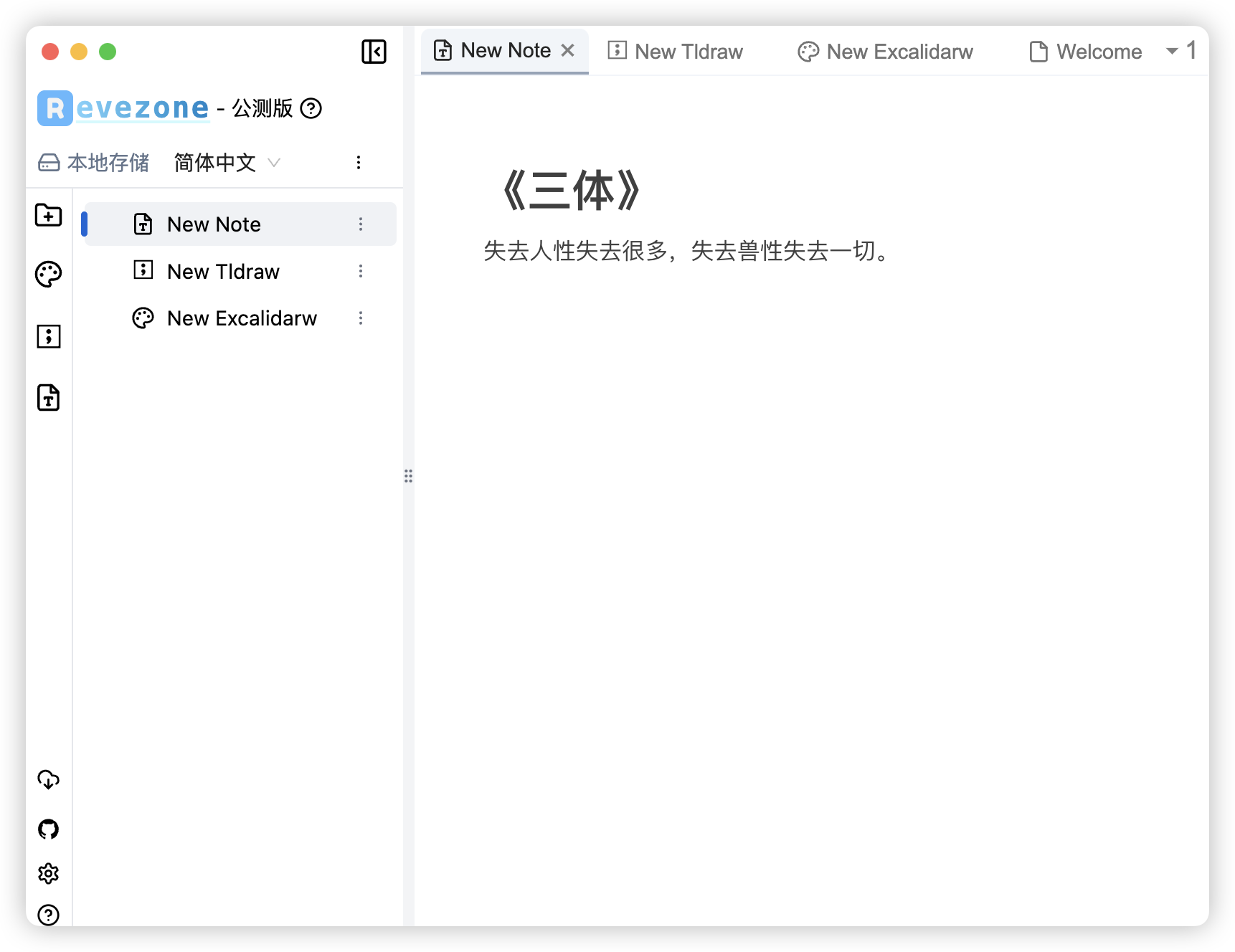Screen dimensions: 1235x952
Task: Open the download/export icon at bottom sidebar
Action: pos(47,780)
